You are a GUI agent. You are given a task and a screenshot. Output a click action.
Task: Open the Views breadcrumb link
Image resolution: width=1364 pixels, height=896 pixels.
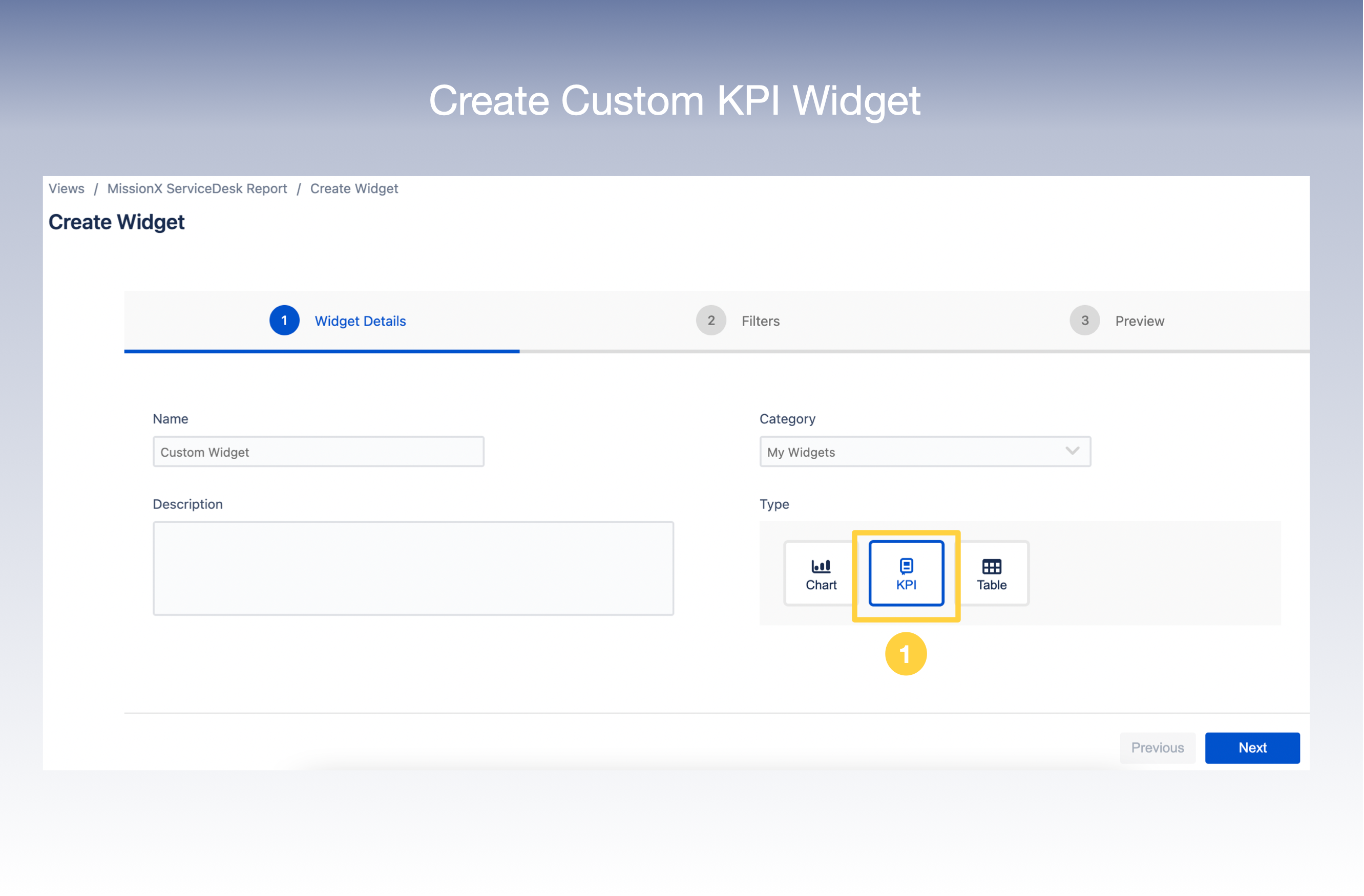(x=66, y=188)
